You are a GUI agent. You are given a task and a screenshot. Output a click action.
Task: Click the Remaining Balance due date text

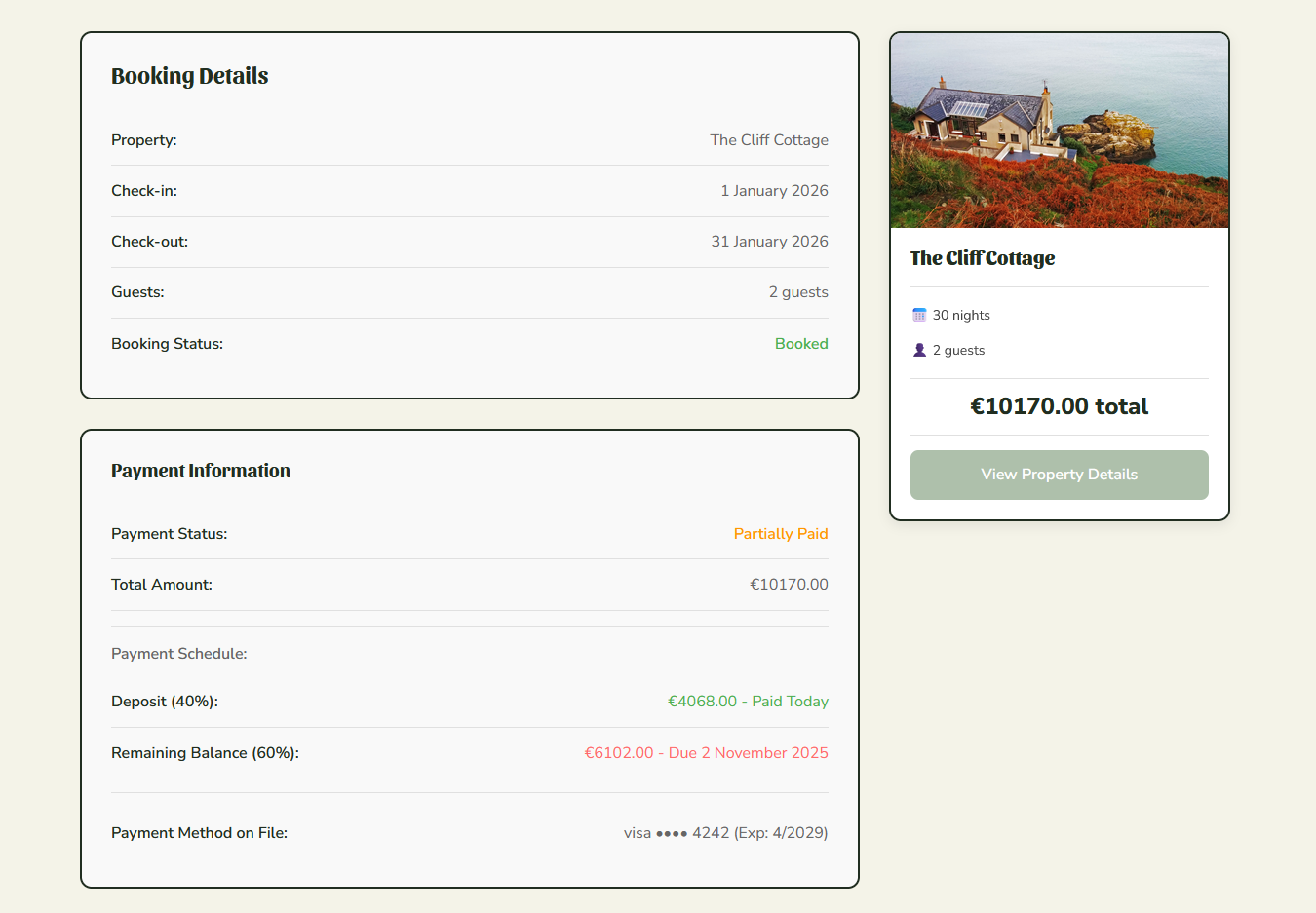[706, 752]
